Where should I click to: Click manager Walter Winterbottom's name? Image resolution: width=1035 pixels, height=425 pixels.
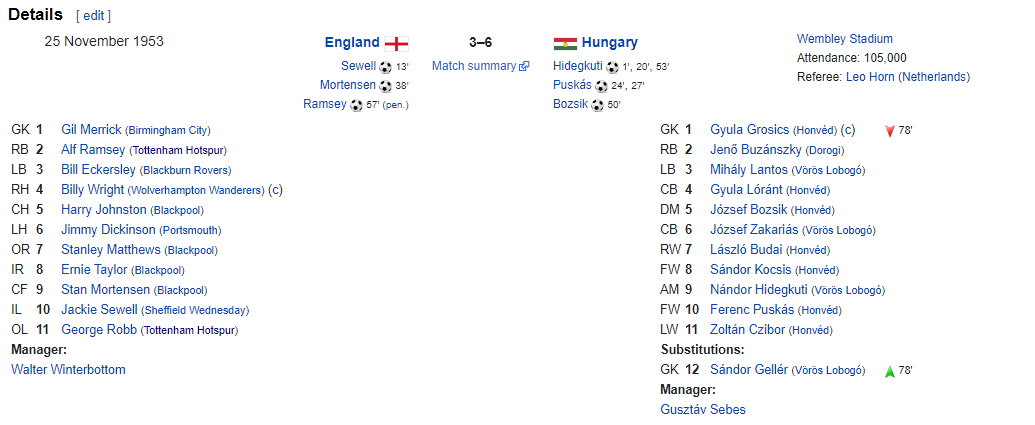(68, 370)
